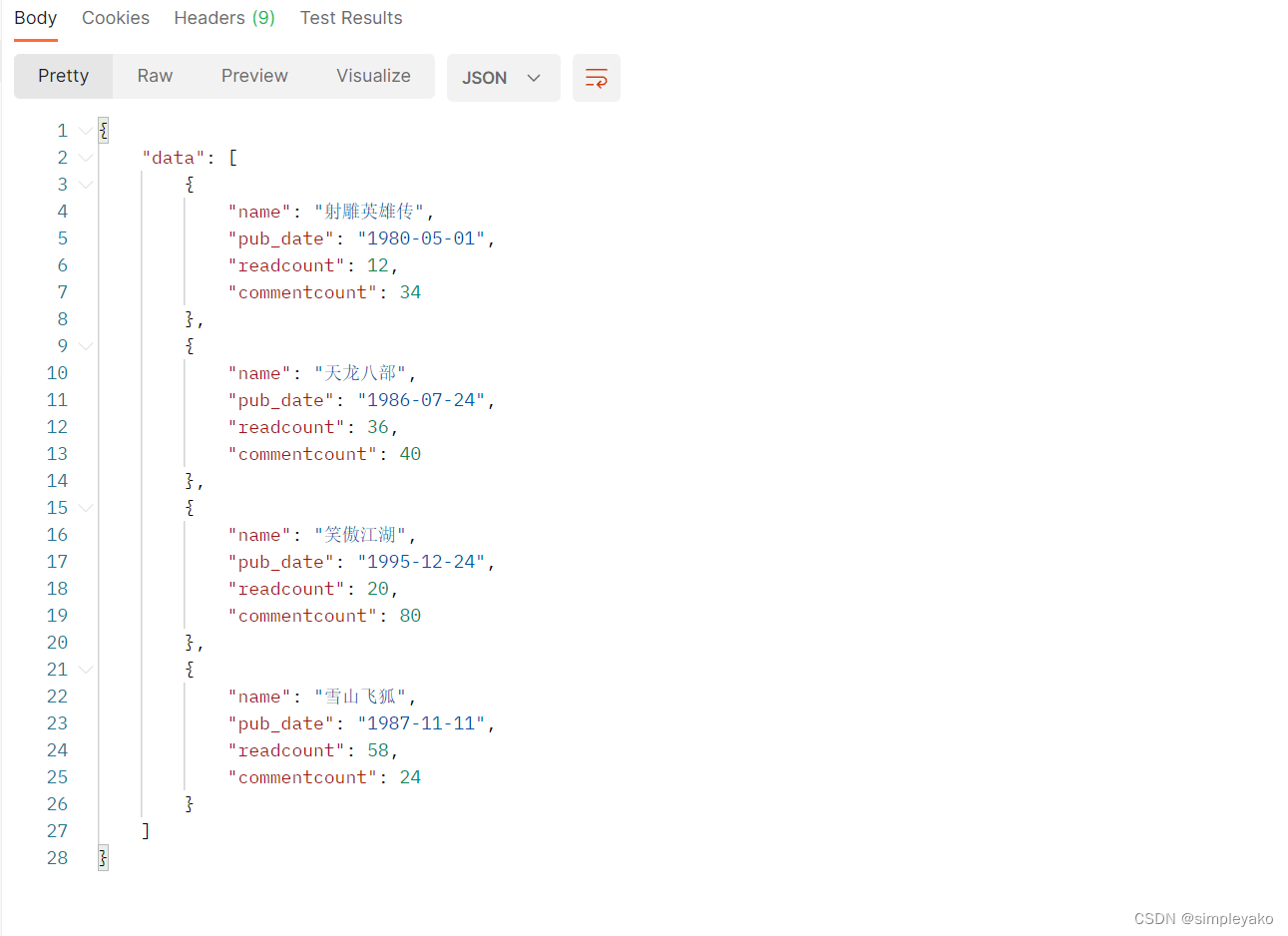This screenshot has height=936, width=1288.
Task: Select the Body tab
Action: pyautogui.click(x=35, y=17)
